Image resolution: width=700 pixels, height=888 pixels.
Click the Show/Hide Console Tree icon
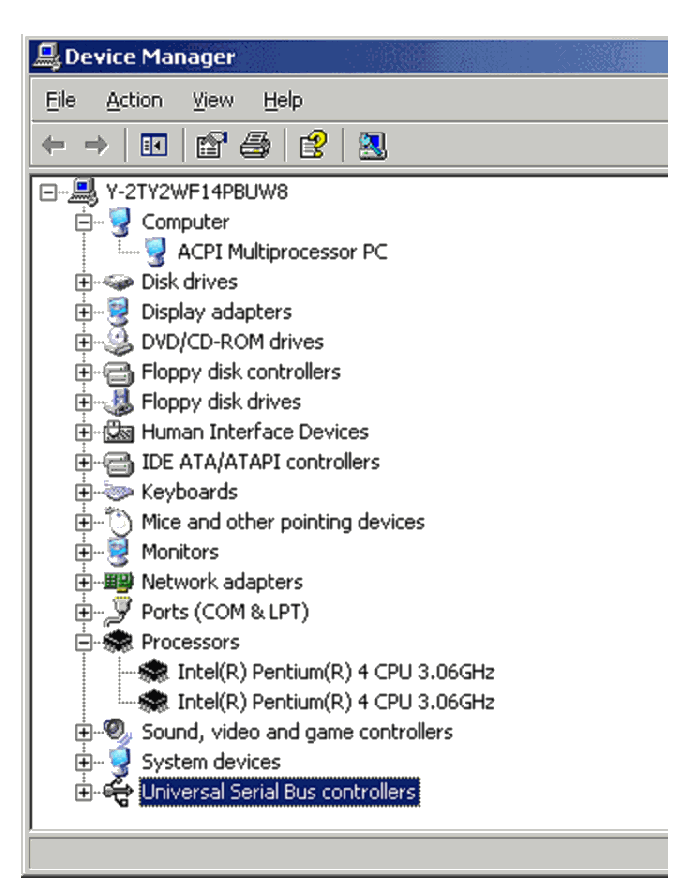point(153,146)
